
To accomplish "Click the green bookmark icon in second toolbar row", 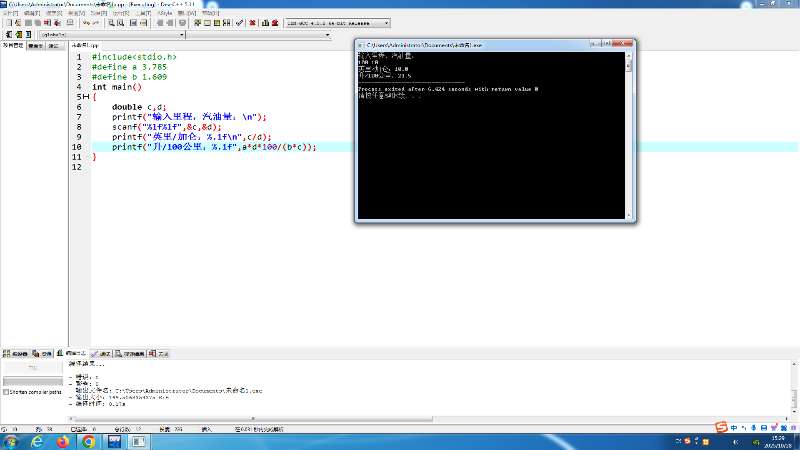I will (x=18, y=34).
